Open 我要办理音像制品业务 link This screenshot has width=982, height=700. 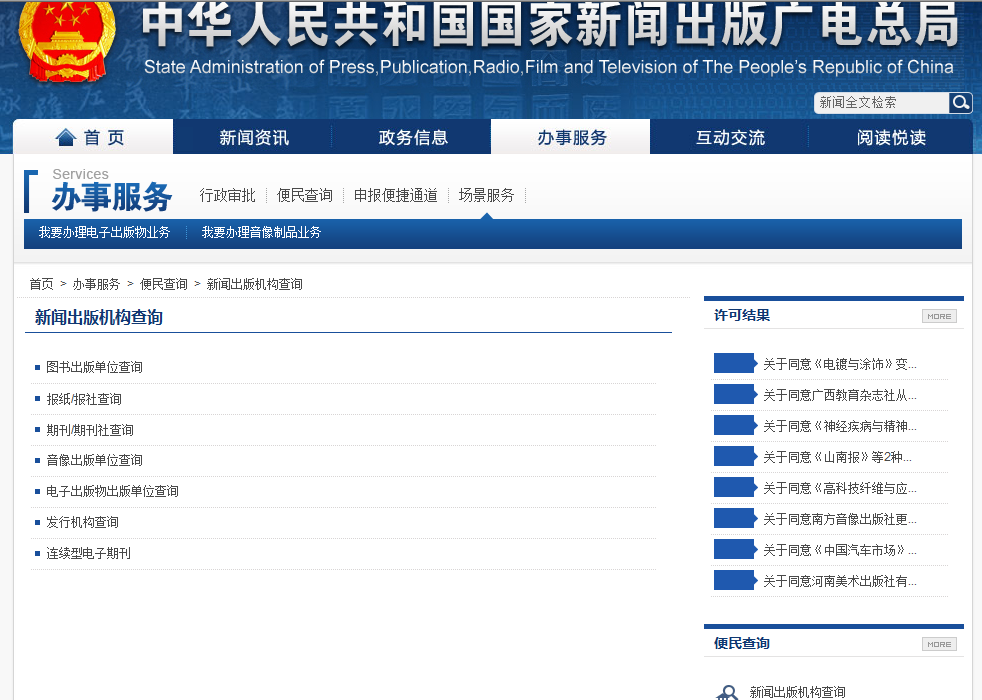pyautogui.click(x=261, y=232)
